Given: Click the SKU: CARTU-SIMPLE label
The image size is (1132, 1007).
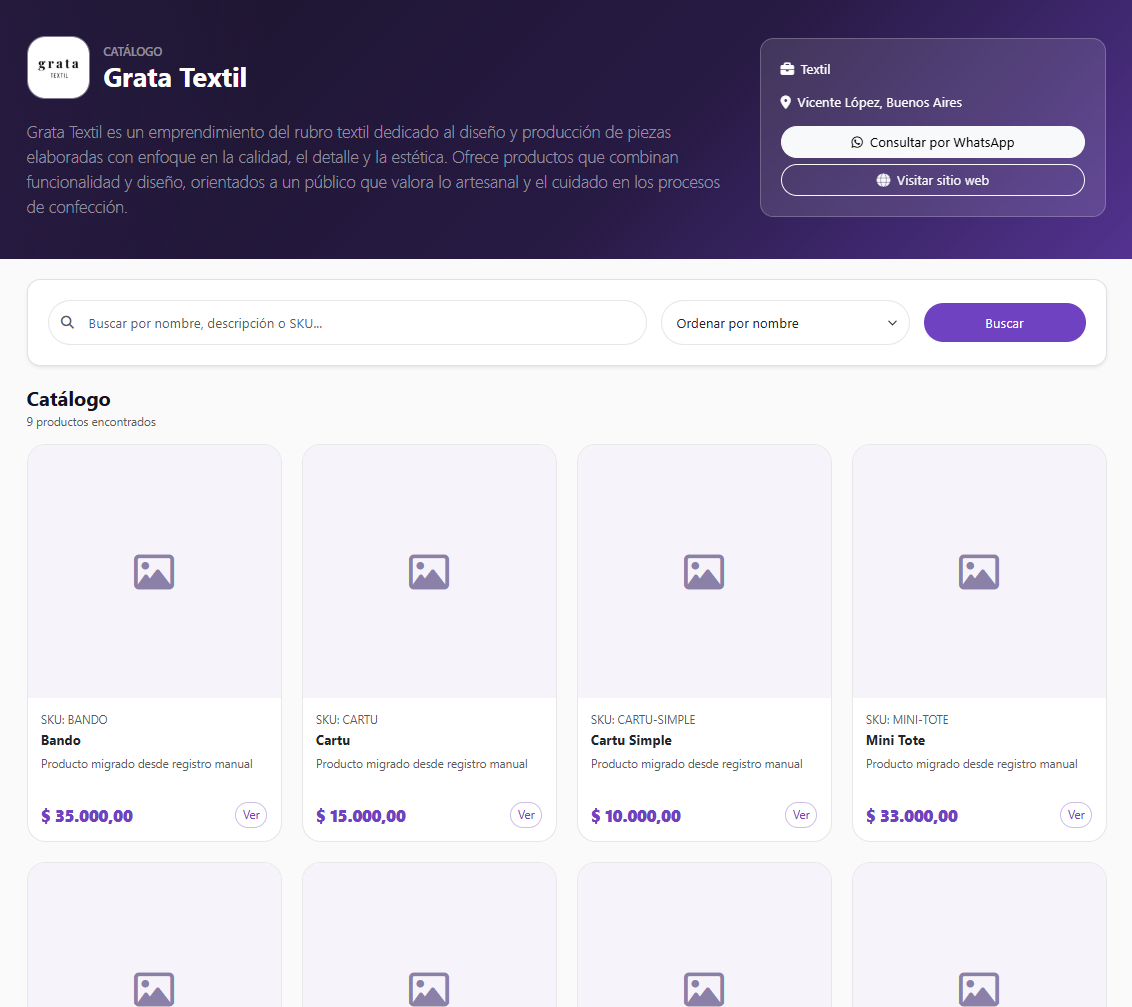Looking at the screenshot, I should point(643,720).
